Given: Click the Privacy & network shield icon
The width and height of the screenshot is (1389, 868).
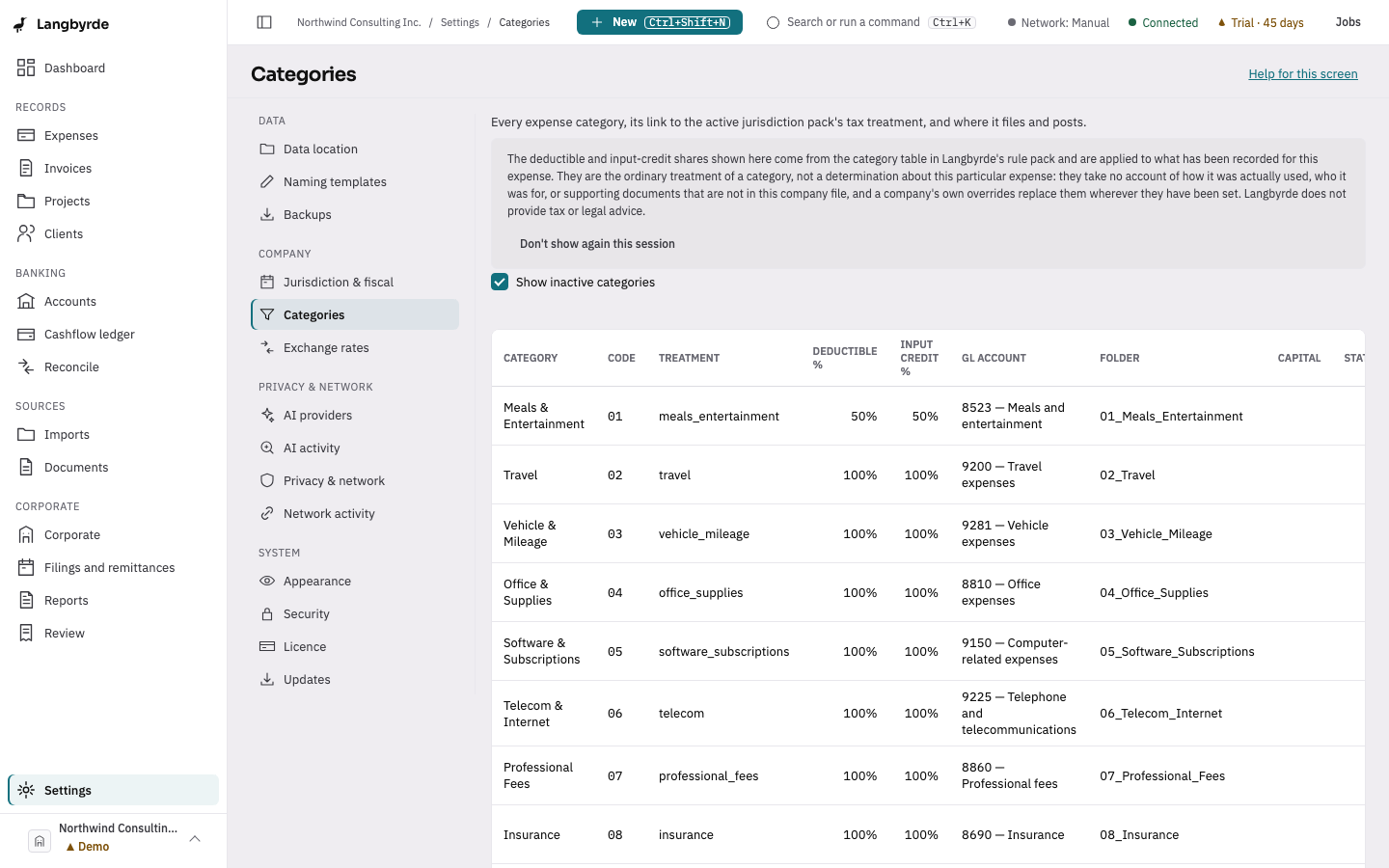Looking at the screenshot, I should pyautogui.click(x=267, y=480).
